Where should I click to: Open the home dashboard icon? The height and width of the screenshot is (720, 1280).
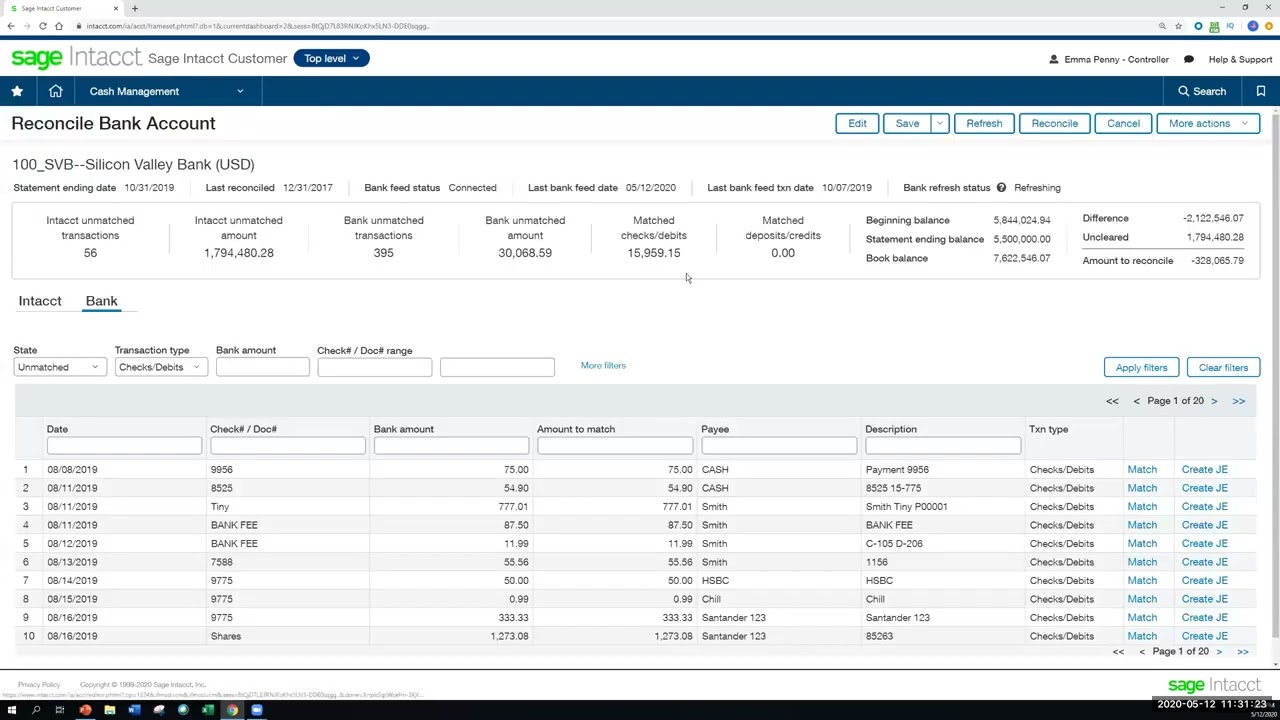(56, 91)
